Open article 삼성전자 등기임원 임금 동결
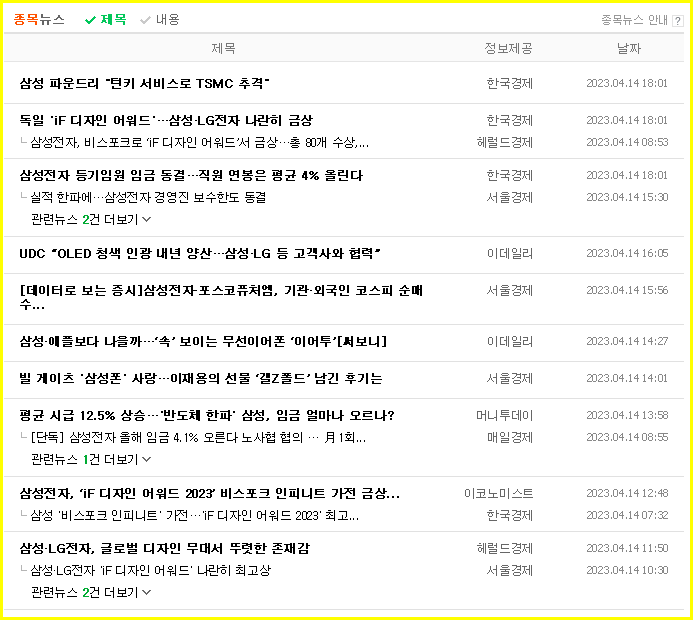This screenshot has height=620, width=693. [x=191, y=175]
